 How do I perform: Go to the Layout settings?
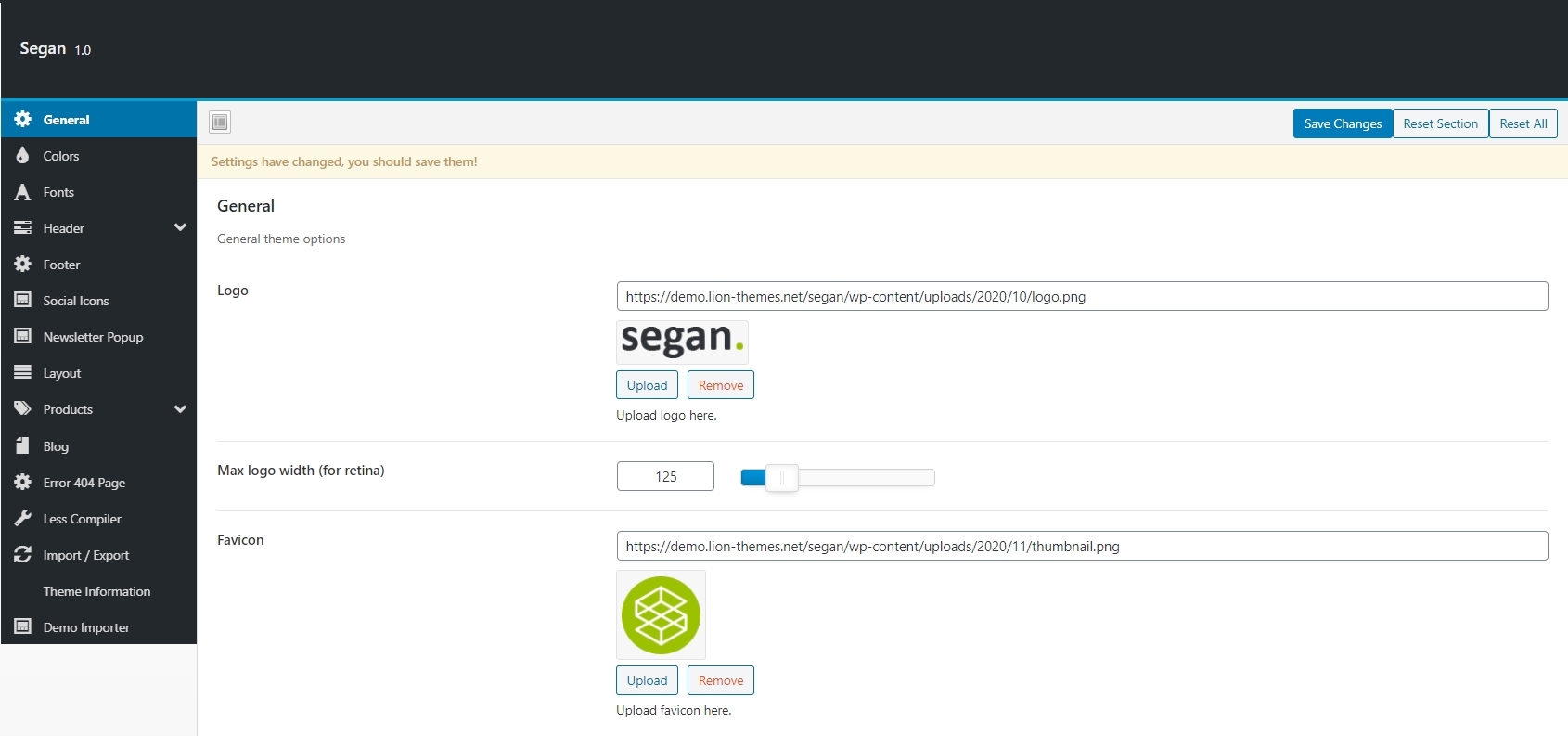(62, 373)
